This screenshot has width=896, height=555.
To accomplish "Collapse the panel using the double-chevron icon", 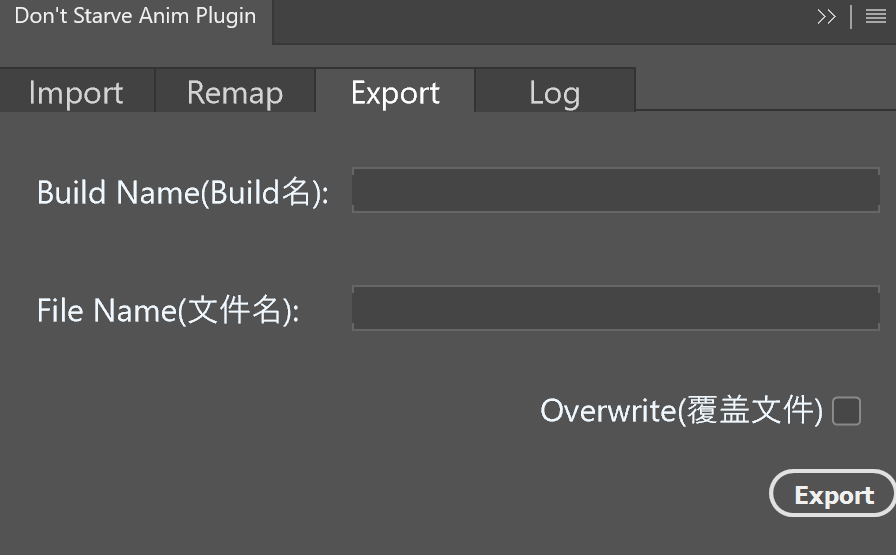I will tap(826, 17).
